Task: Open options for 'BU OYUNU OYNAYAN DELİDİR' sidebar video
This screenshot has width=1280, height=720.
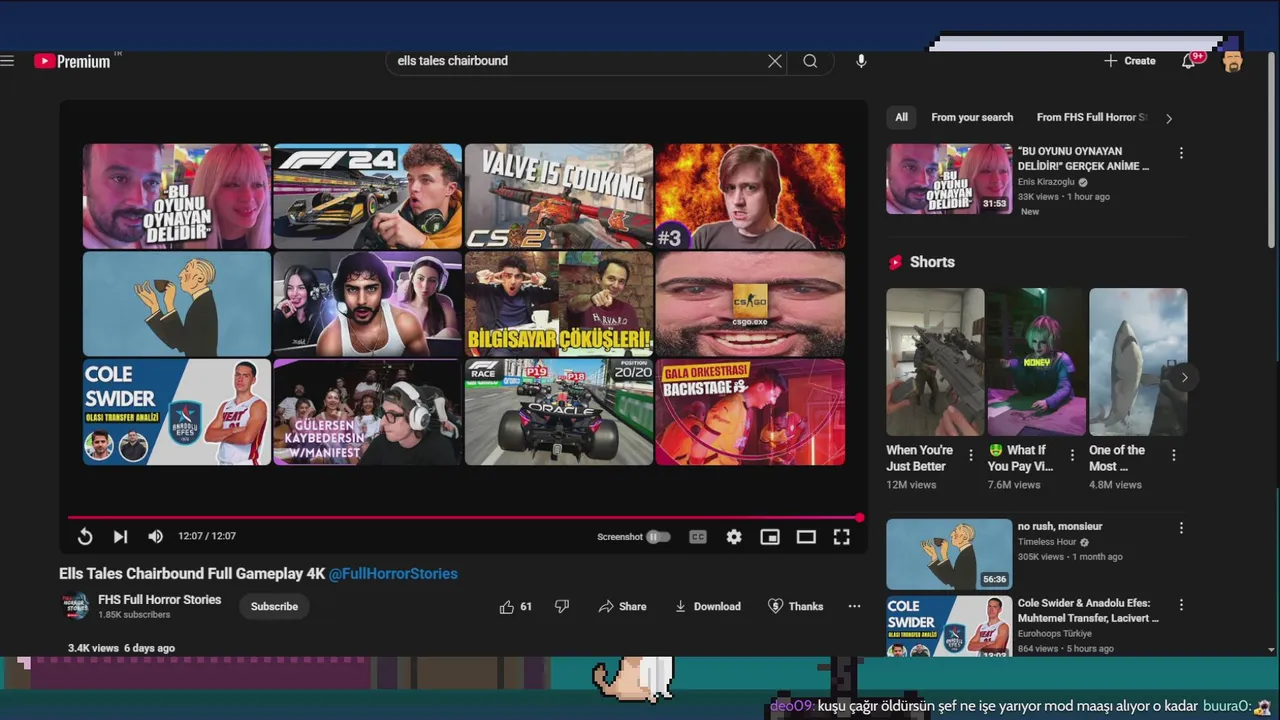Action: point(1181,153)
